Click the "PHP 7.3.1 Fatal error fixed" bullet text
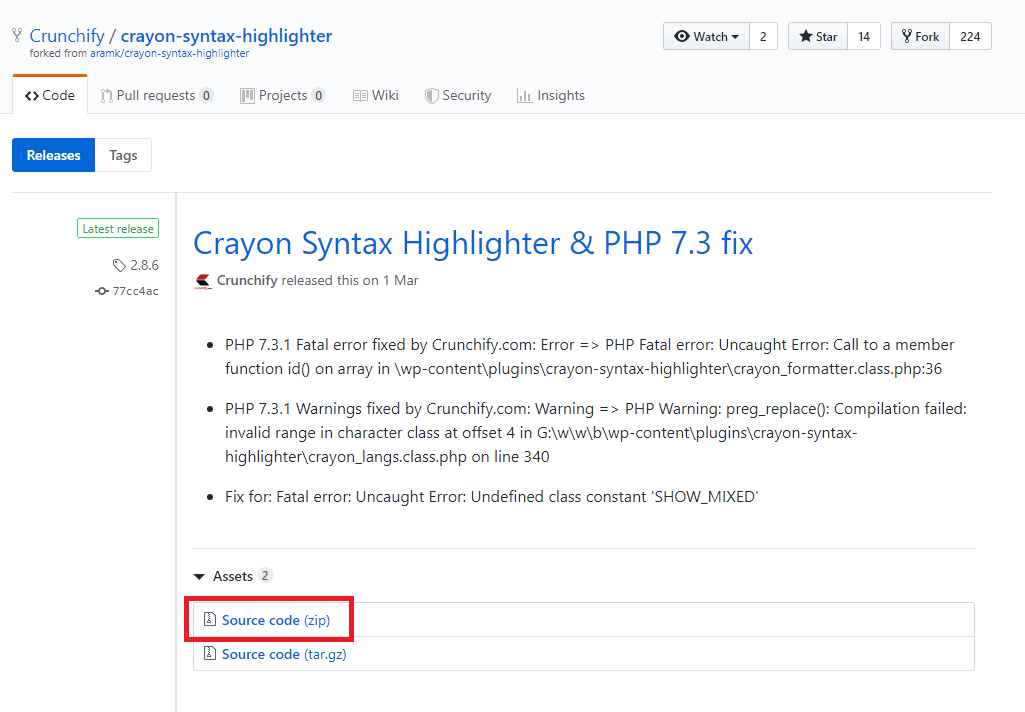 (x=590, y=356)
